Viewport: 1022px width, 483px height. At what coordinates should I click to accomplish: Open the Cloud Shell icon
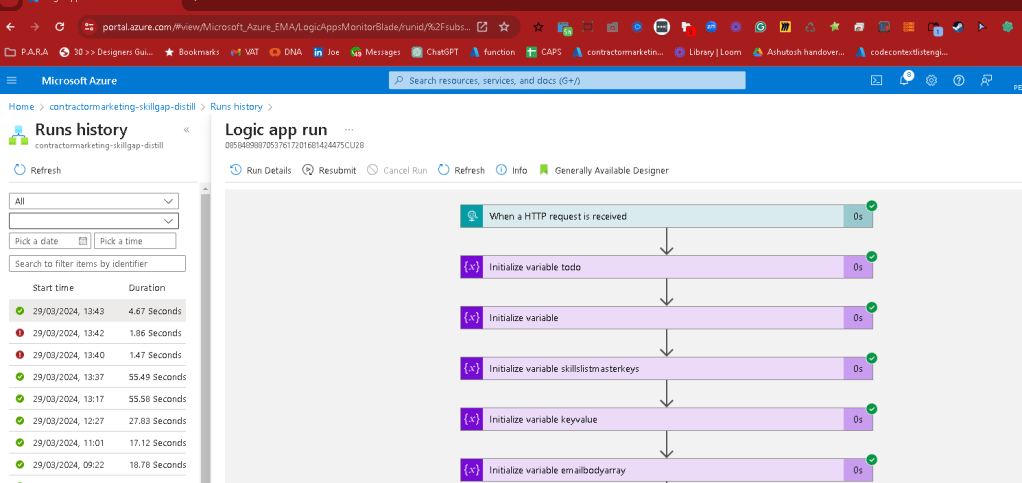tap(877, 80)
